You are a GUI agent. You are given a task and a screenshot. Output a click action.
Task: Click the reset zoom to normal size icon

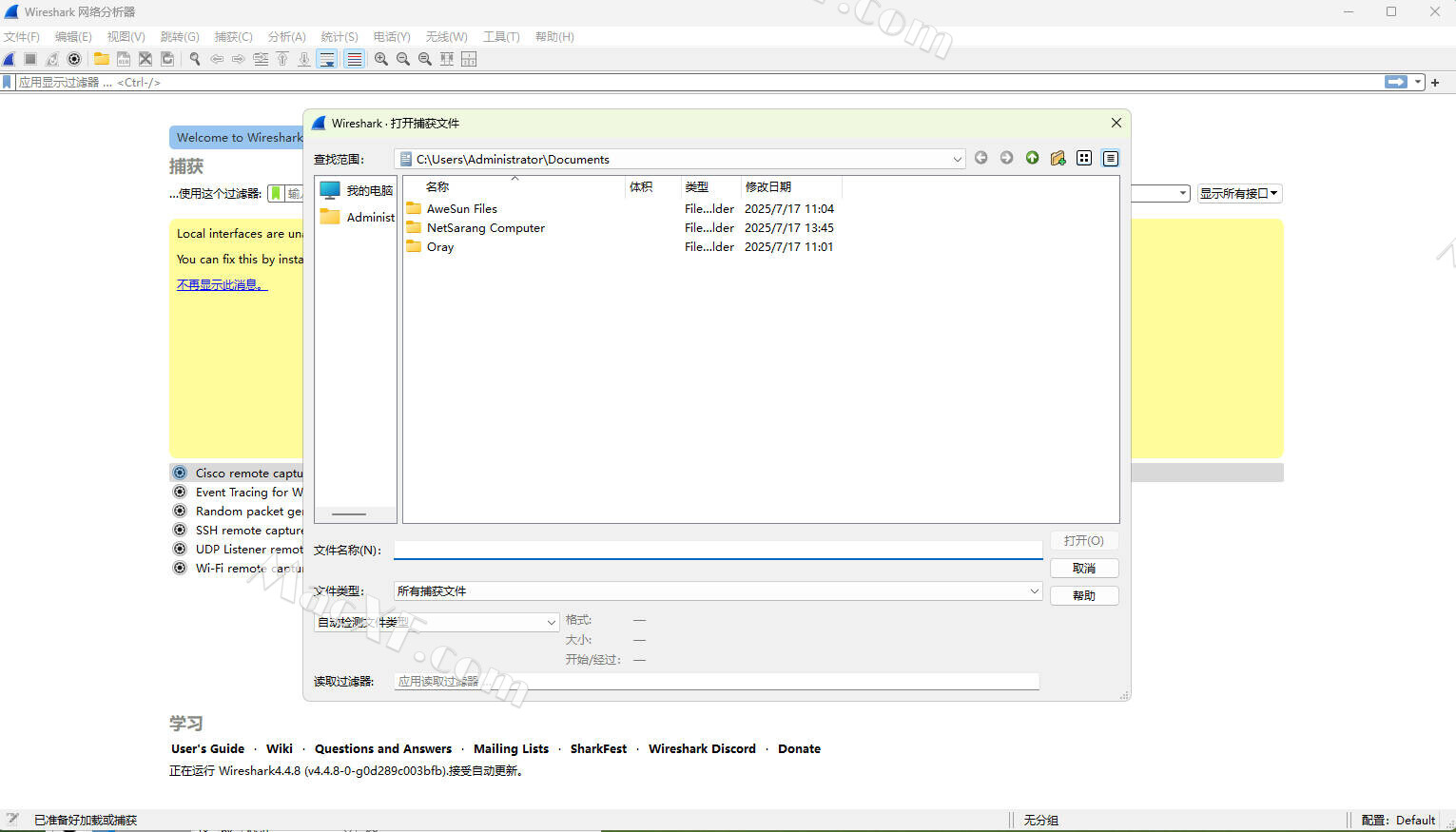(425, 59)
